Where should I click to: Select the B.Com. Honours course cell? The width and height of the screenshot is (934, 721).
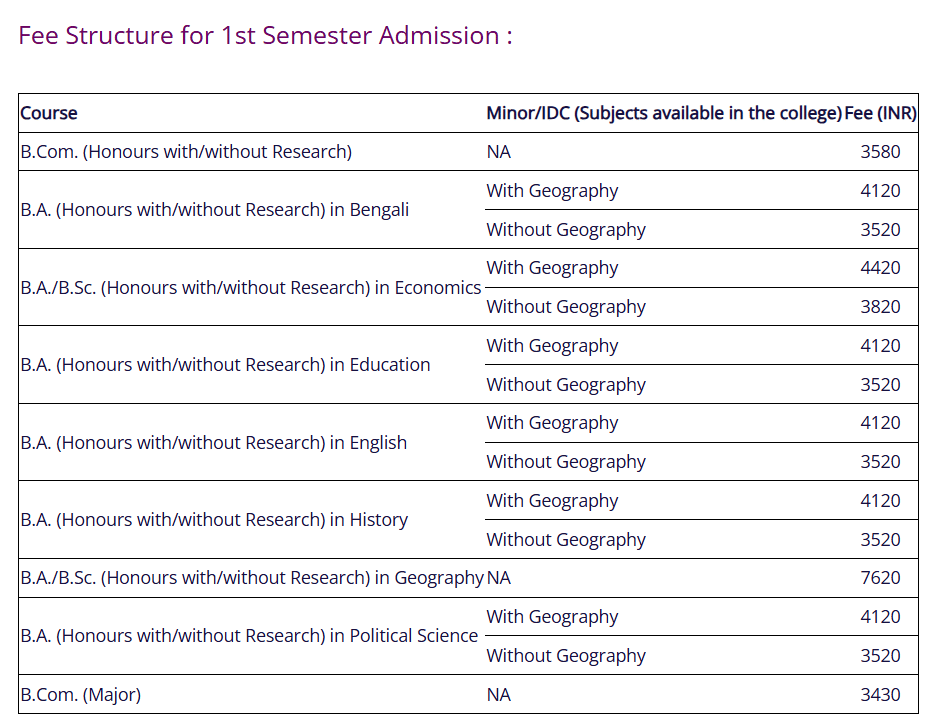(186, 152)
